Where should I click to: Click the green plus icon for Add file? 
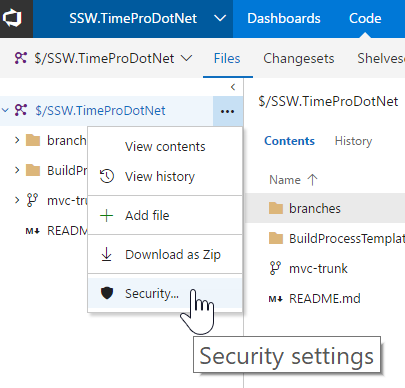(107, 216)
